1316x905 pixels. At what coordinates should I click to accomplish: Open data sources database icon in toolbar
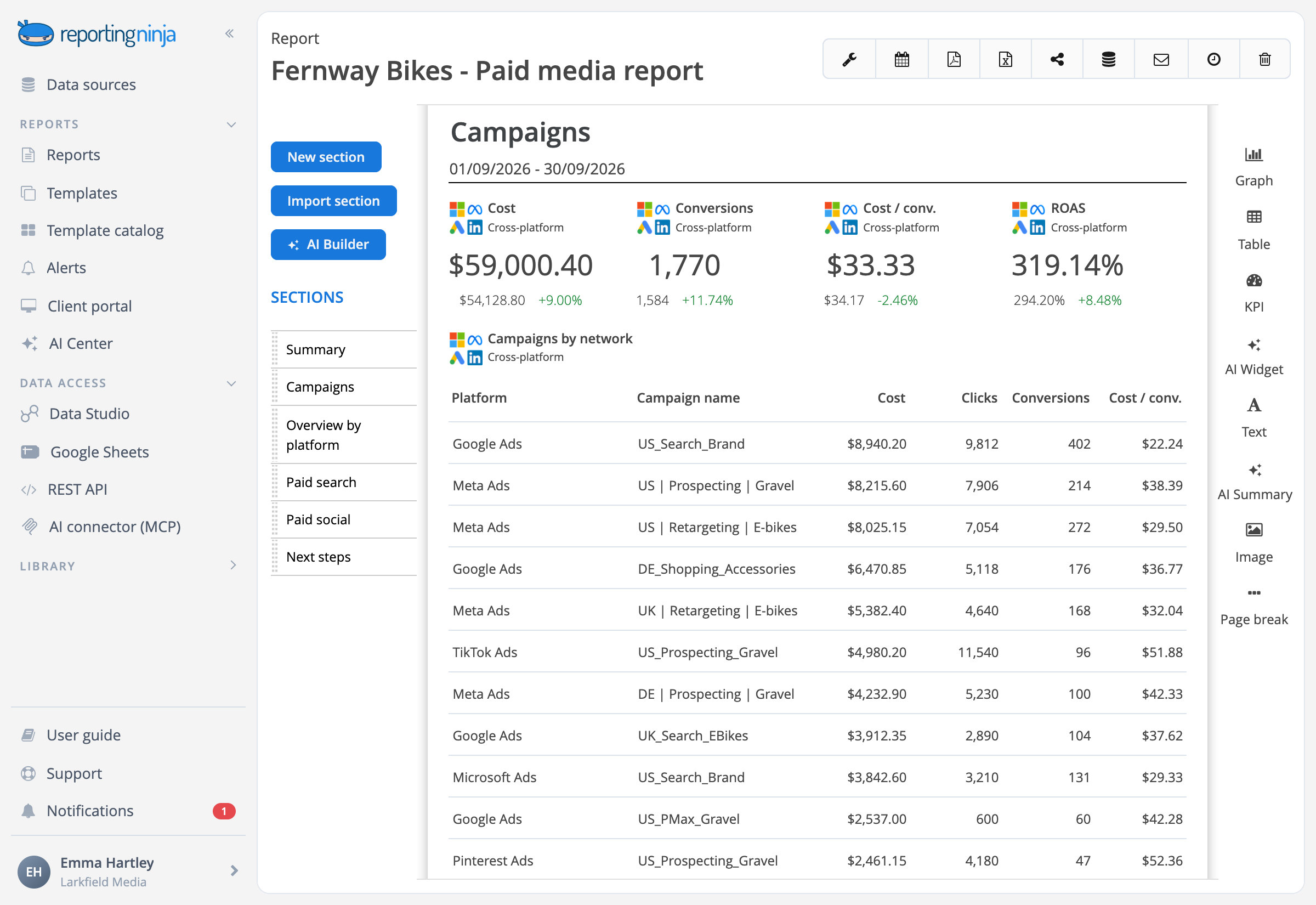pyautogui.click(x=1109, y=59)
